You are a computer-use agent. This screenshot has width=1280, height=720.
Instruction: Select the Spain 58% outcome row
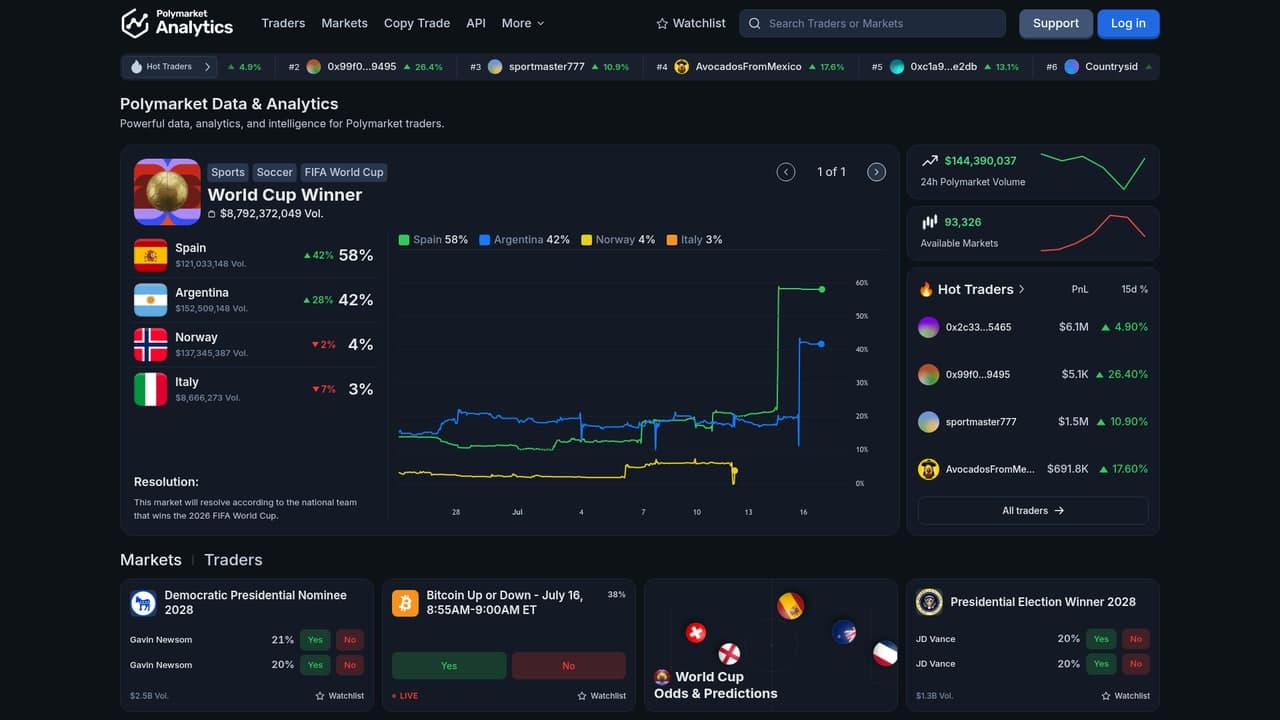[x=254, y=255]
